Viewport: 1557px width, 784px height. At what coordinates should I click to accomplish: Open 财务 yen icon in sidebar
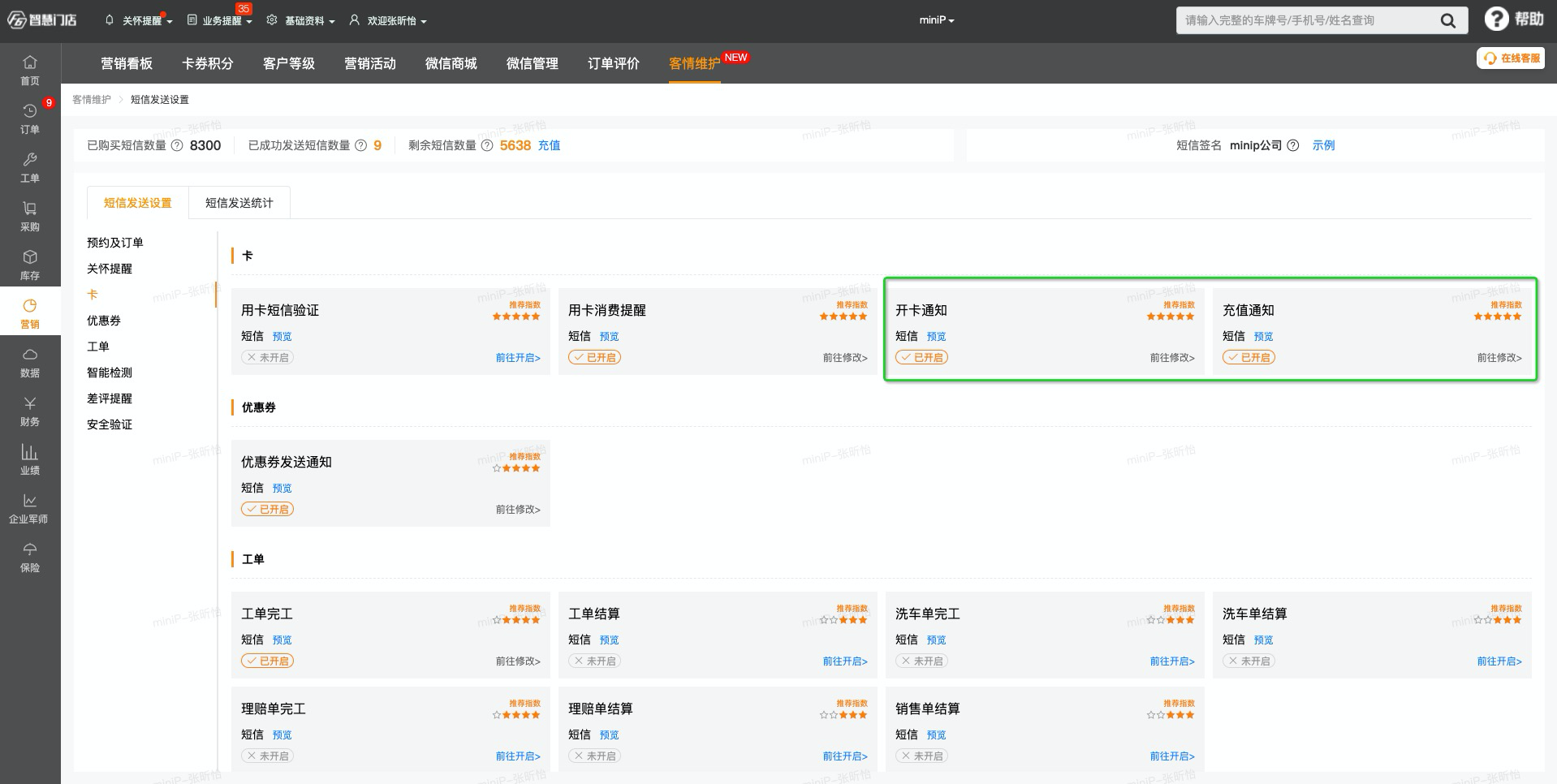point(30,403)
